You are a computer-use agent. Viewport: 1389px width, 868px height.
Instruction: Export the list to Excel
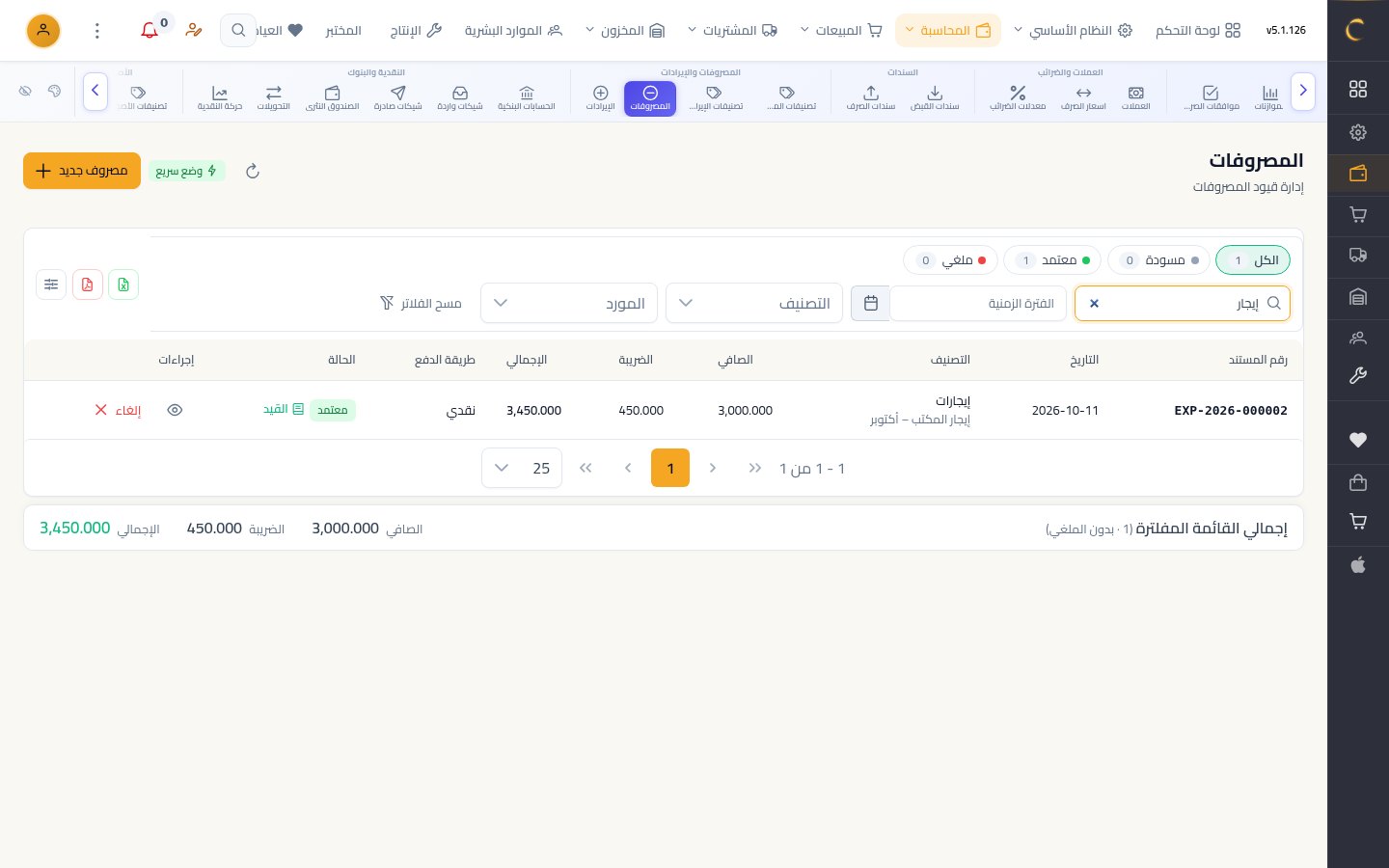[x=123, y=285]
